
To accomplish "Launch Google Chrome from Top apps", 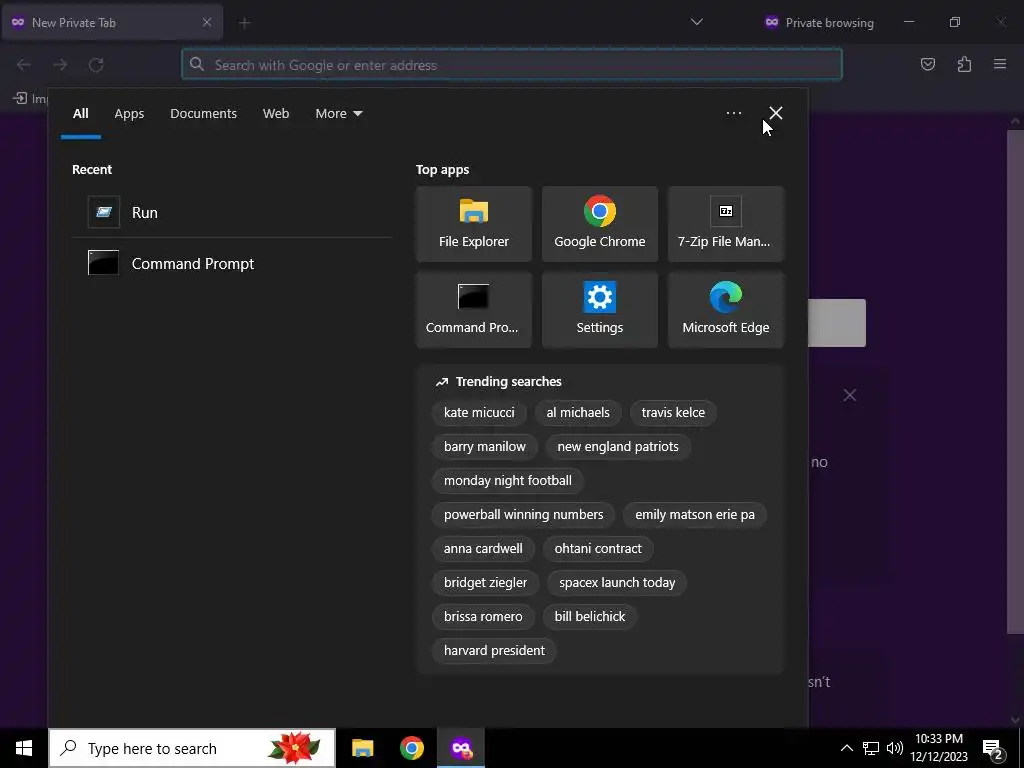I will 600,224.
